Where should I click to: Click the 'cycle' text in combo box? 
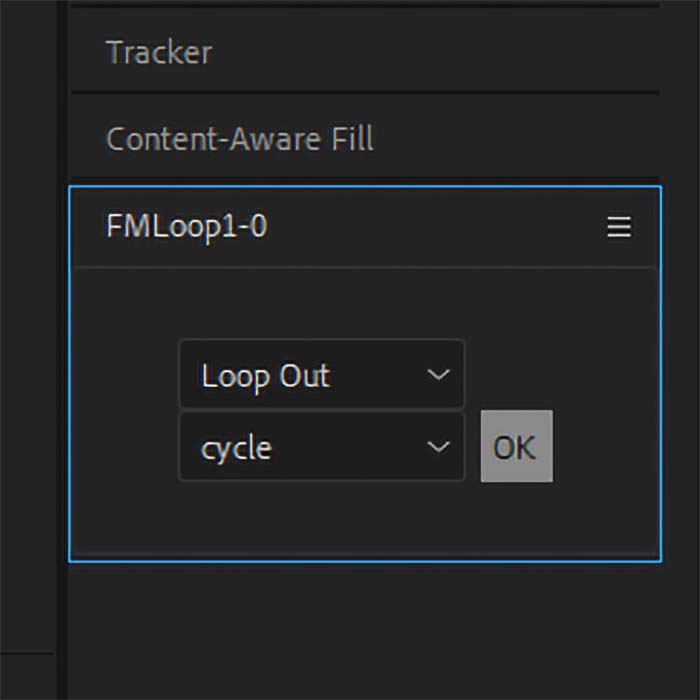(x=236, y=449)
